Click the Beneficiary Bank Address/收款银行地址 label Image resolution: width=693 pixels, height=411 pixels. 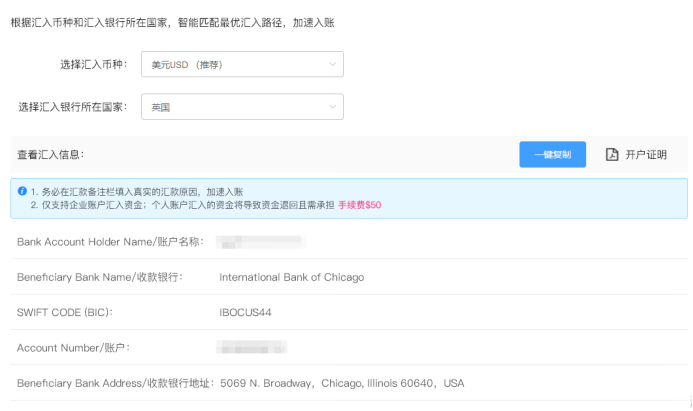coord(115,383)
